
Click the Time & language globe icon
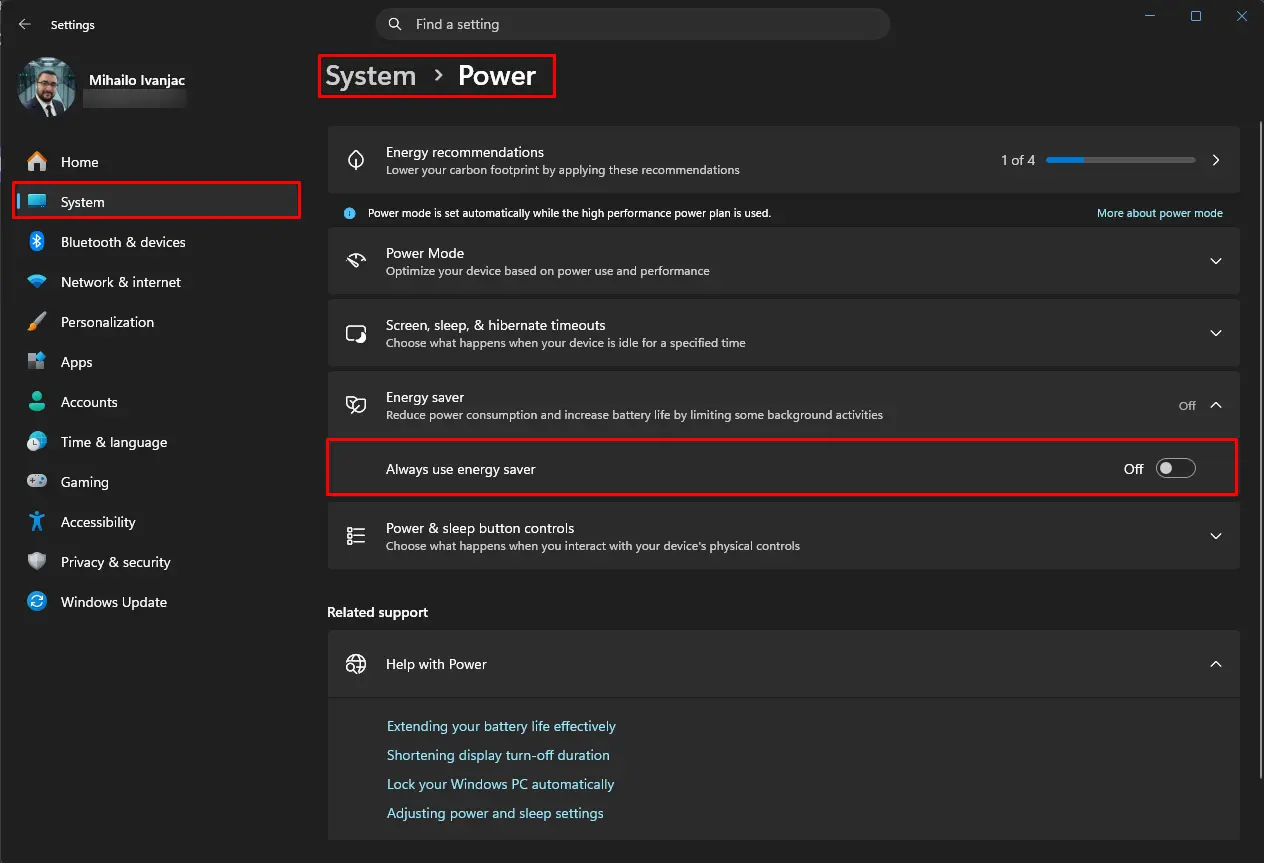(37, 442)
